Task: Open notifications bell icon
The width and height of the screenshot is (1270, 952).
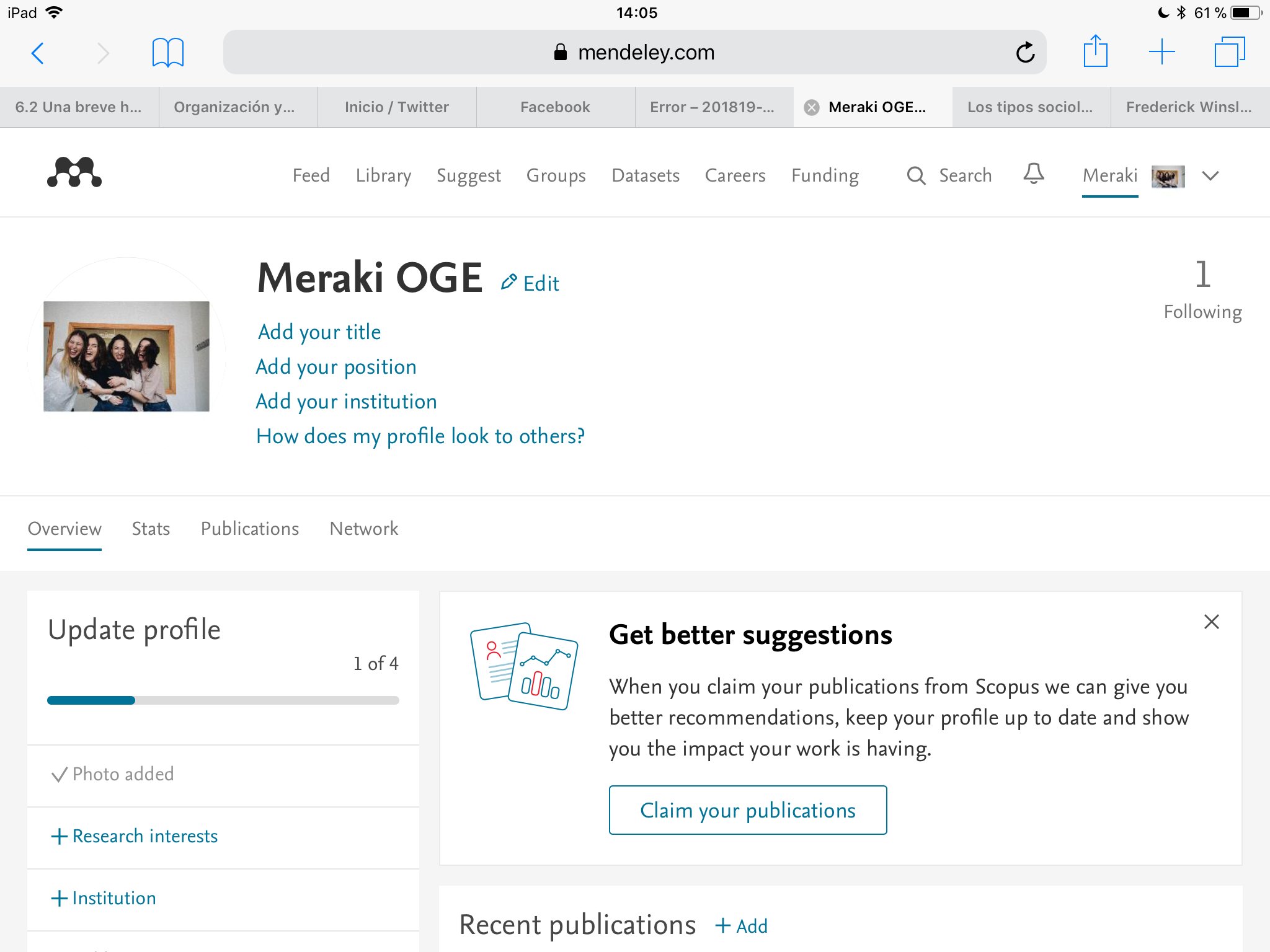Action: (1033, 174)
